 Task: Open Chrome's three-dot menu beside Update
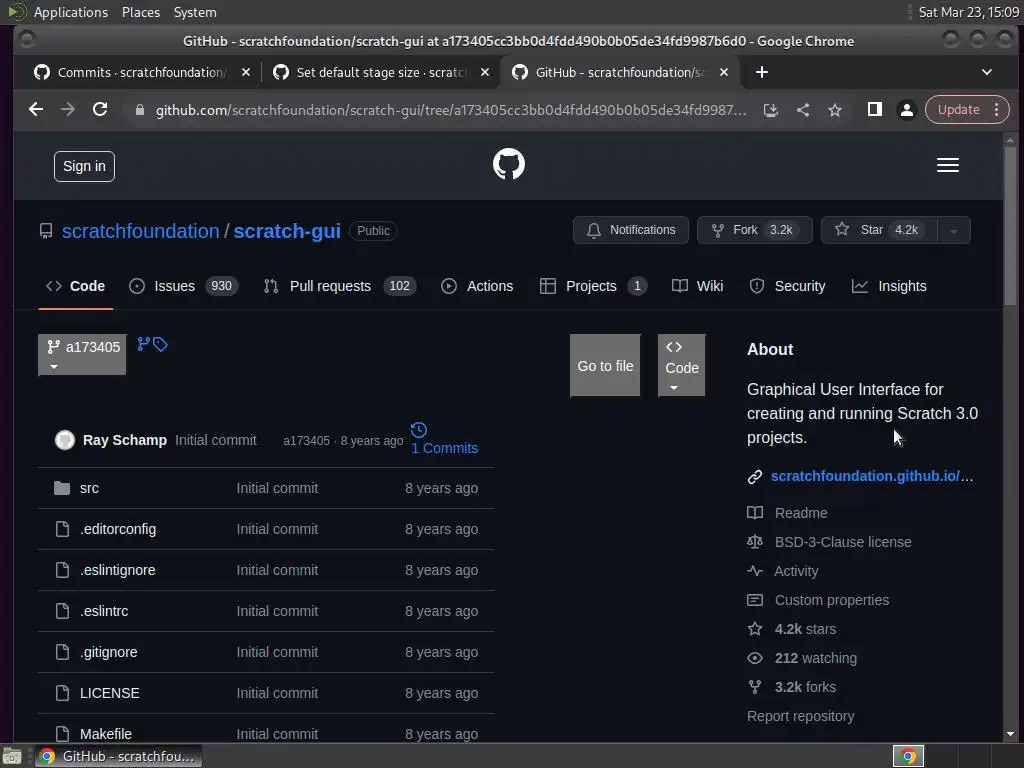coord(997,110)
